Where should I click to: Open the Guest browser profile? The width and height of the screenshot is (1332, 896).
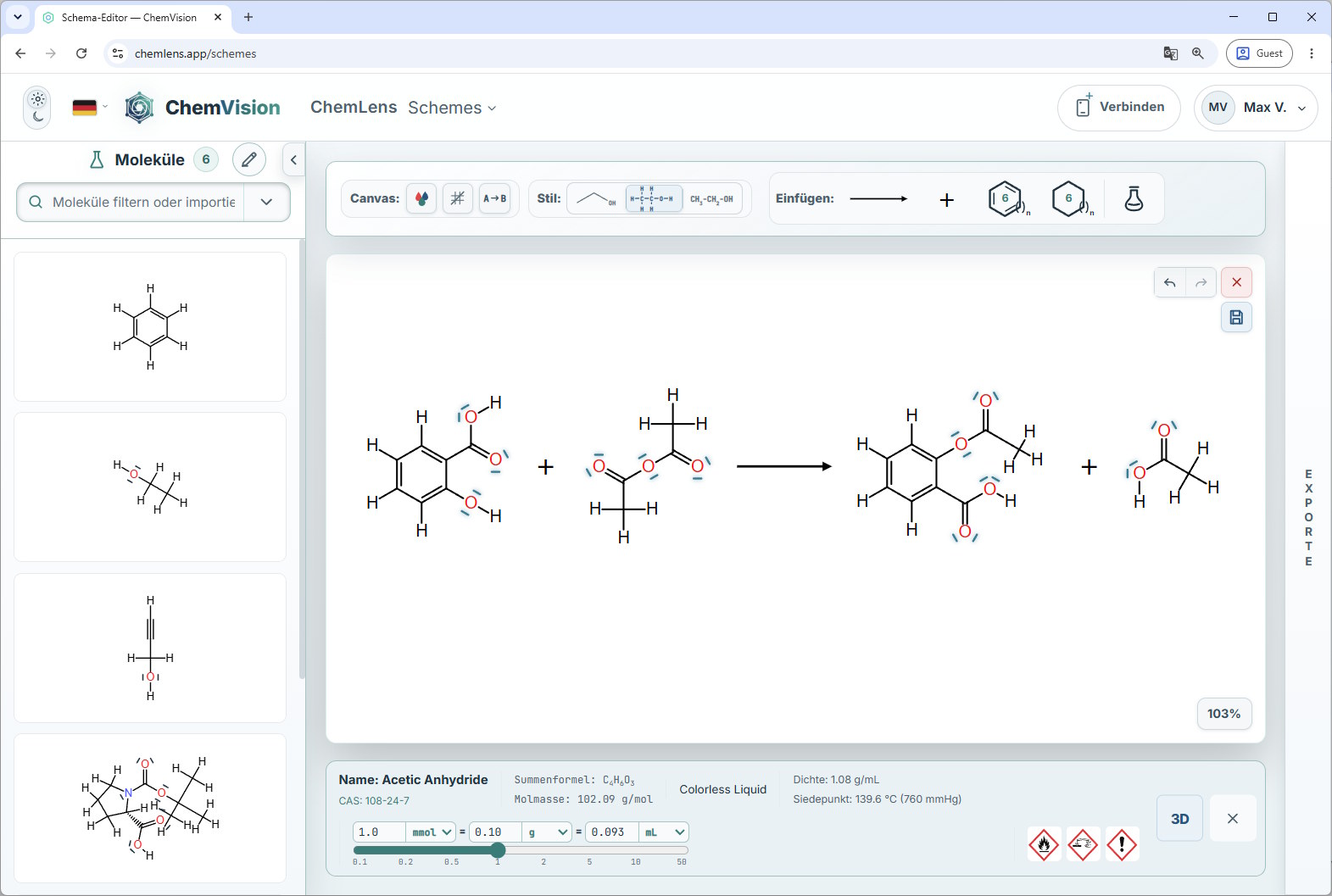pos(1259,53)
